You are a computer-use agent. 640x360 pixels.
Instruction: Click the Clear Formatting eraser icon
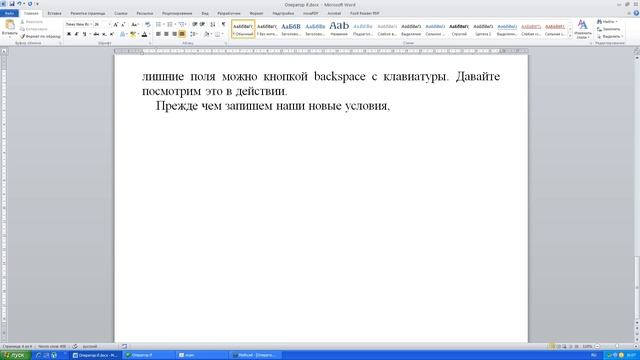click(147, 24)
